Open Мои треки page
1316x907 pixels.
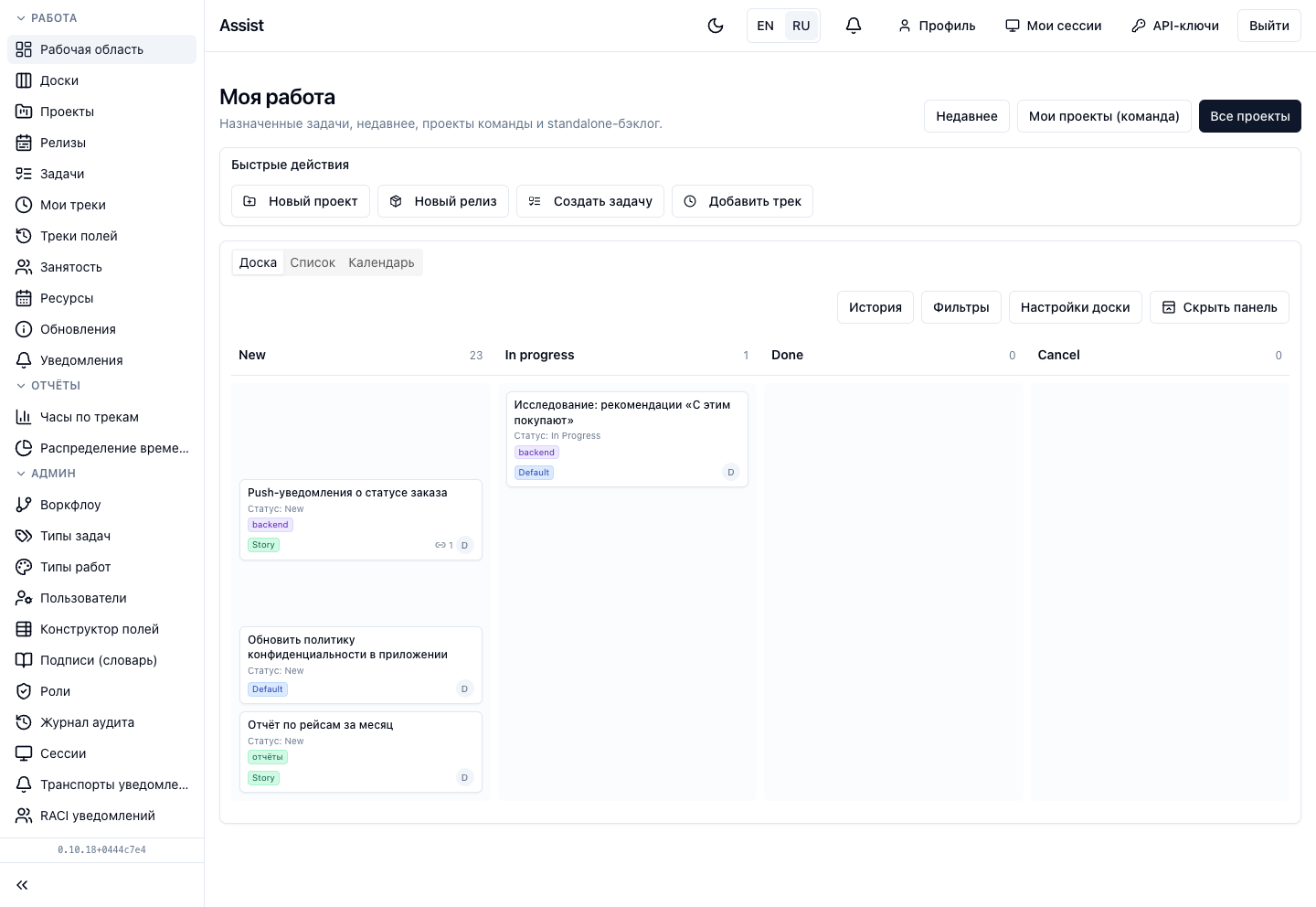click(101, 205)
